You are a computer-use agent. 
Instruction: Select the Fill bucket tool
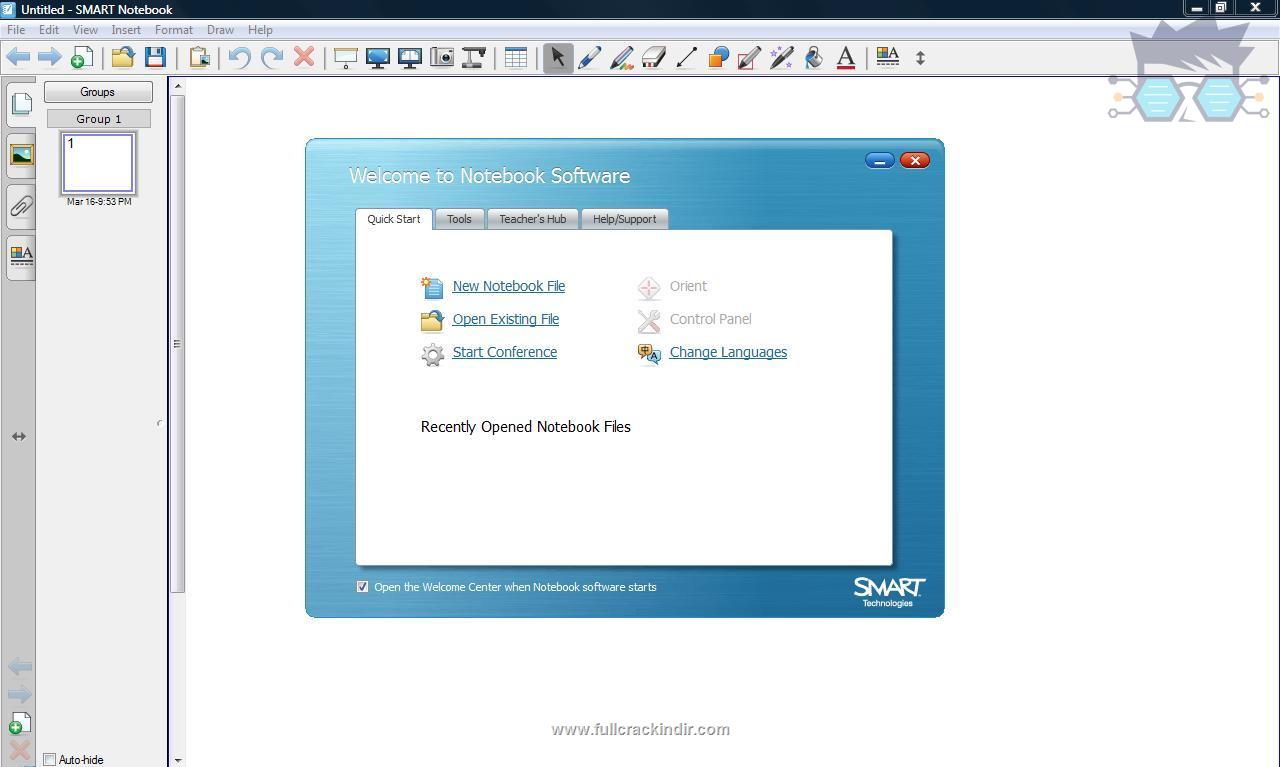coord(814,57)
